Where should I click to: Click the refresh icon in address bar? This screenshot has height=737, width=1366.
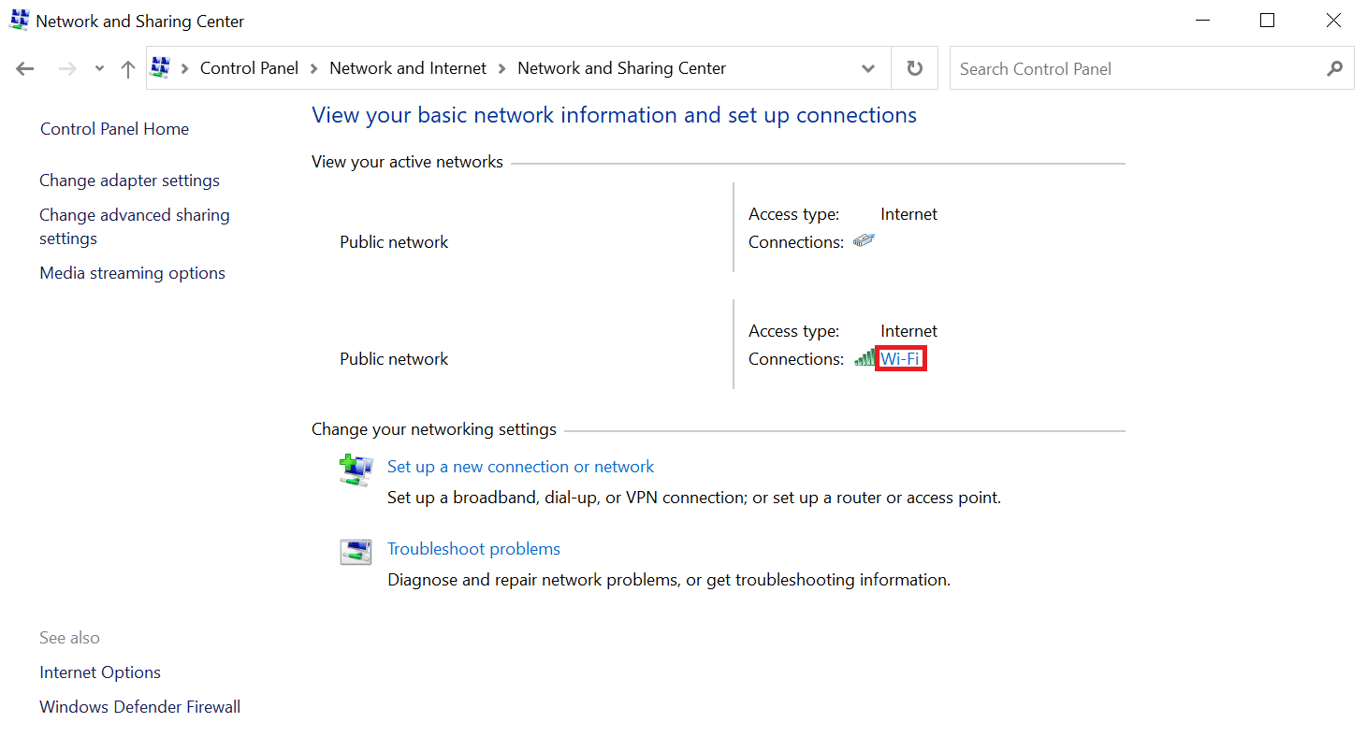click(914, 68)
